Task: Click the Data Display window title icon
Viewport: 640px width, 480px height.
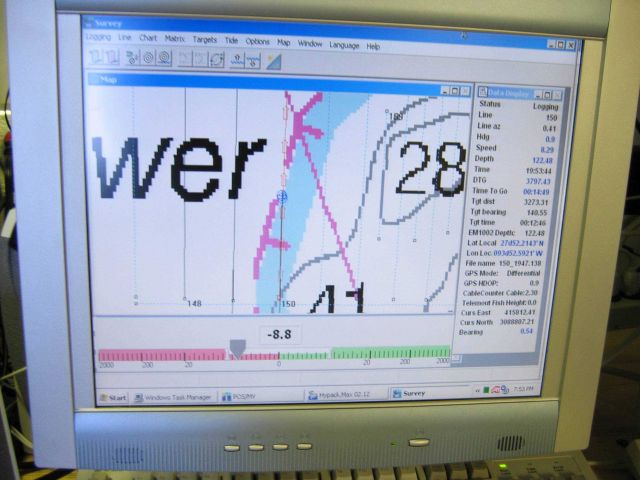Action: pyautogui.click(x=482, y=92)
